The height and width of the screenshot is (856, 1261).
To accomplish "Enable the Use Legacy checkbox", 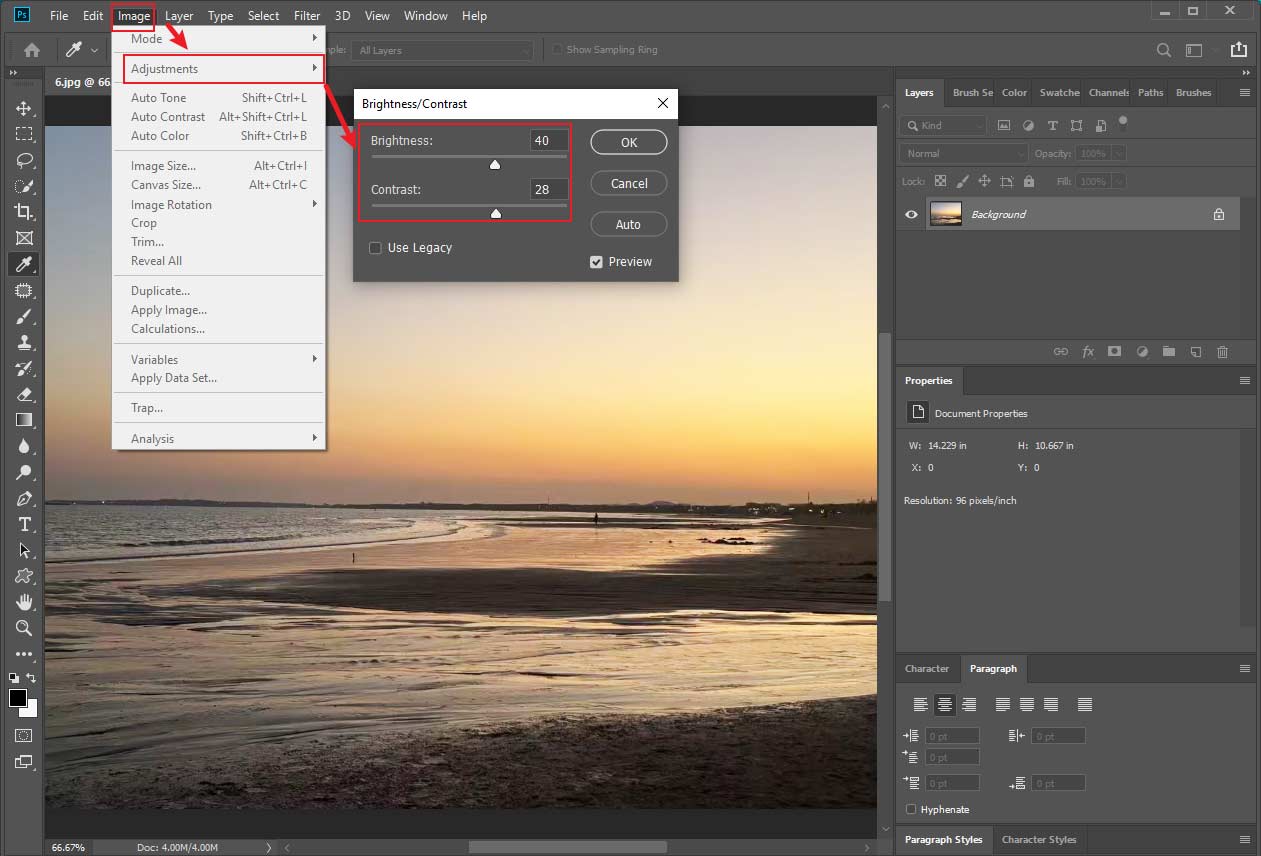I will click(x=375, y=247).
